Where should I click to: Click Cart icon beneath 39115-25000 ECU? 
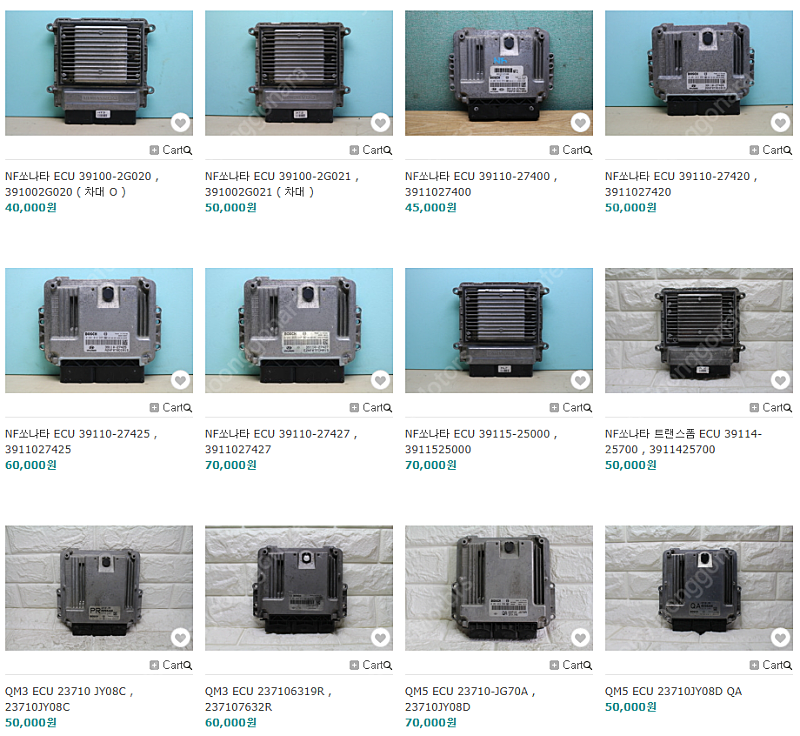point(571,408)
